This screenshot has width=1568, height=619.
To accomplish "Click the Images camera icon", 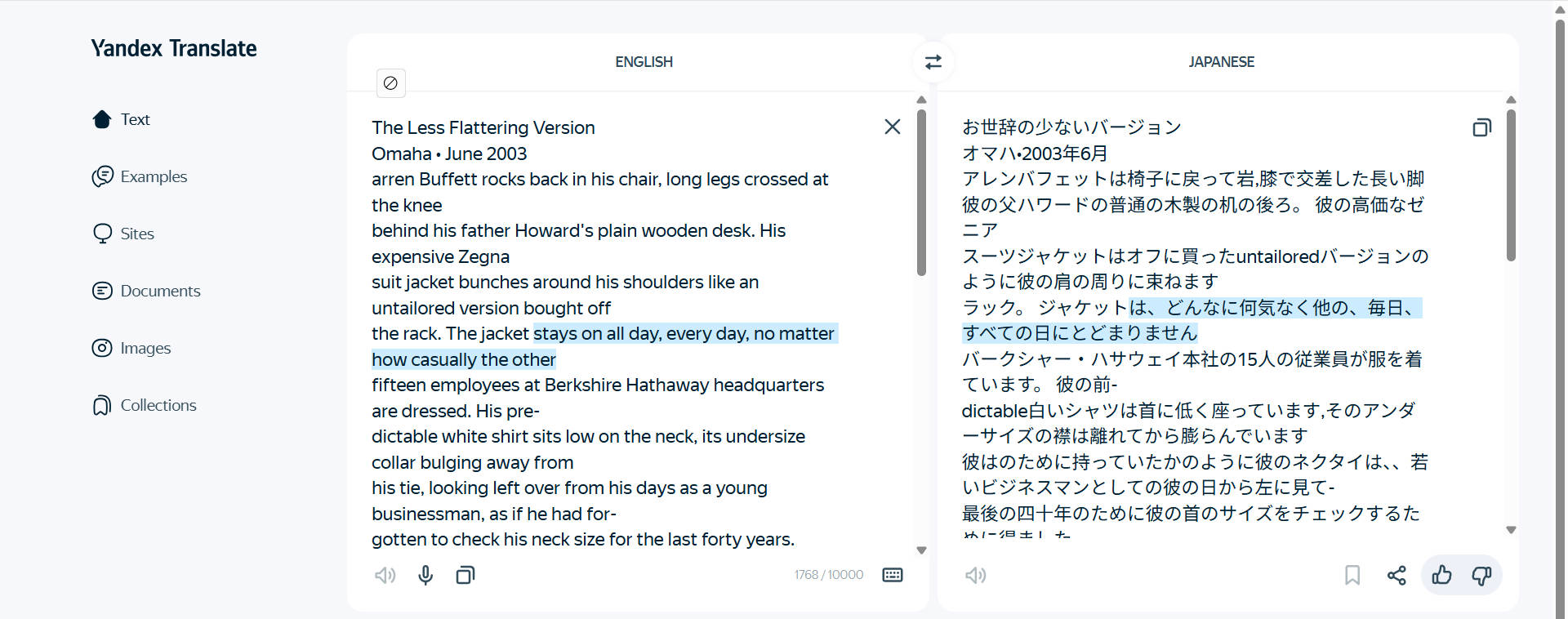I will click(102, 348).
